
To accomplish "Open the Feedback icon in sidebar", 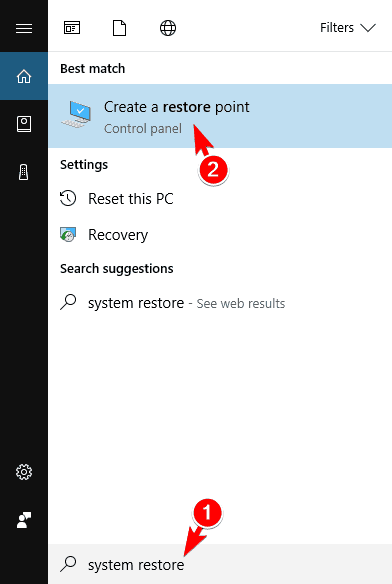I will [x=24, y=520].
